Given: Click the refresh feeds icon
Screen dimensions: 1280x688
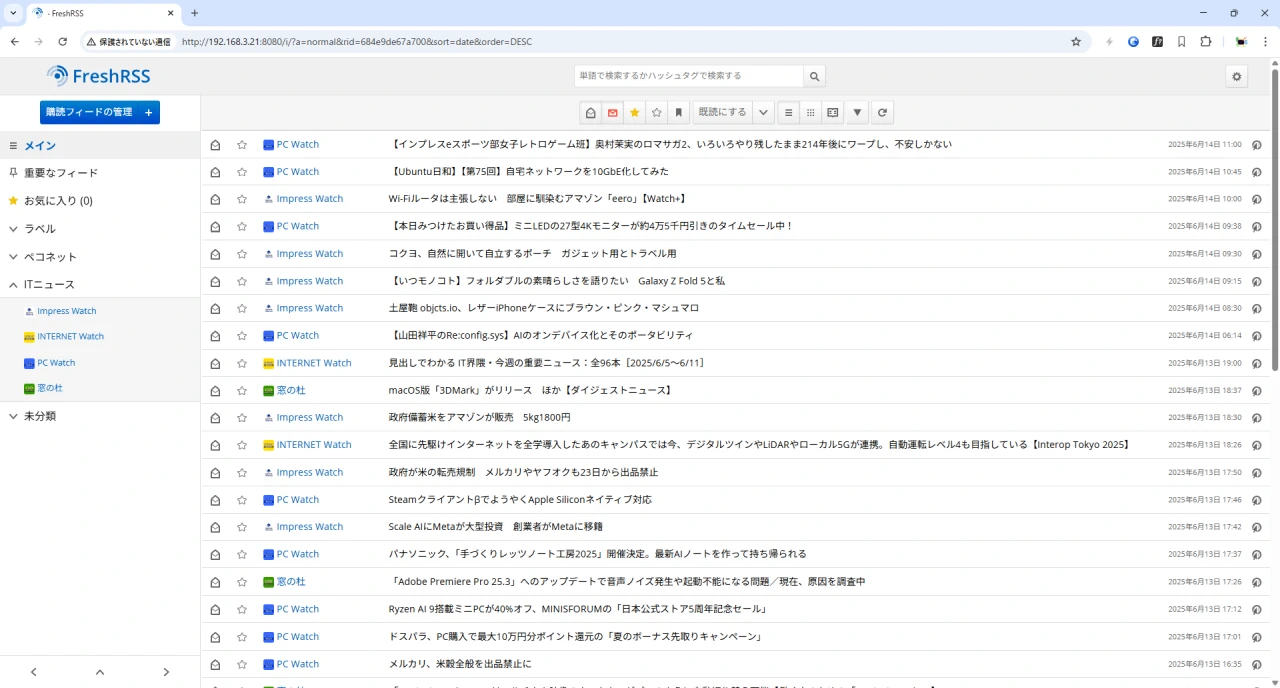Looking at the screenshot, I should (882, 113).
